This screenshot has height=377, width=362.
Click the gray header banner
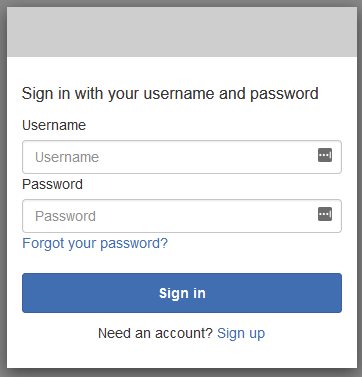click(182, 32)
